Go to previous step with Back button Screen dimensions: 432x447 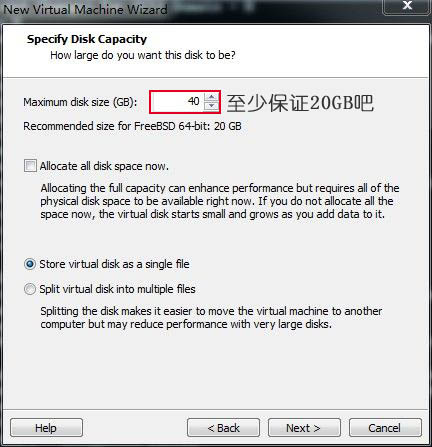pos(223,428)
